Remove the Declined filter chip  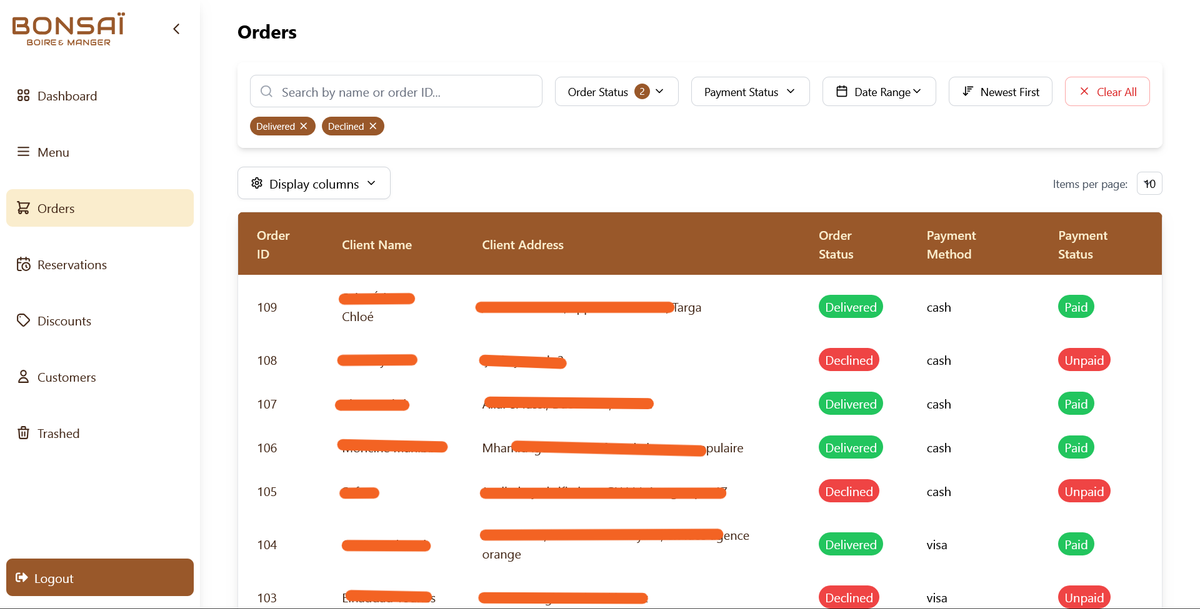point(373,126)
